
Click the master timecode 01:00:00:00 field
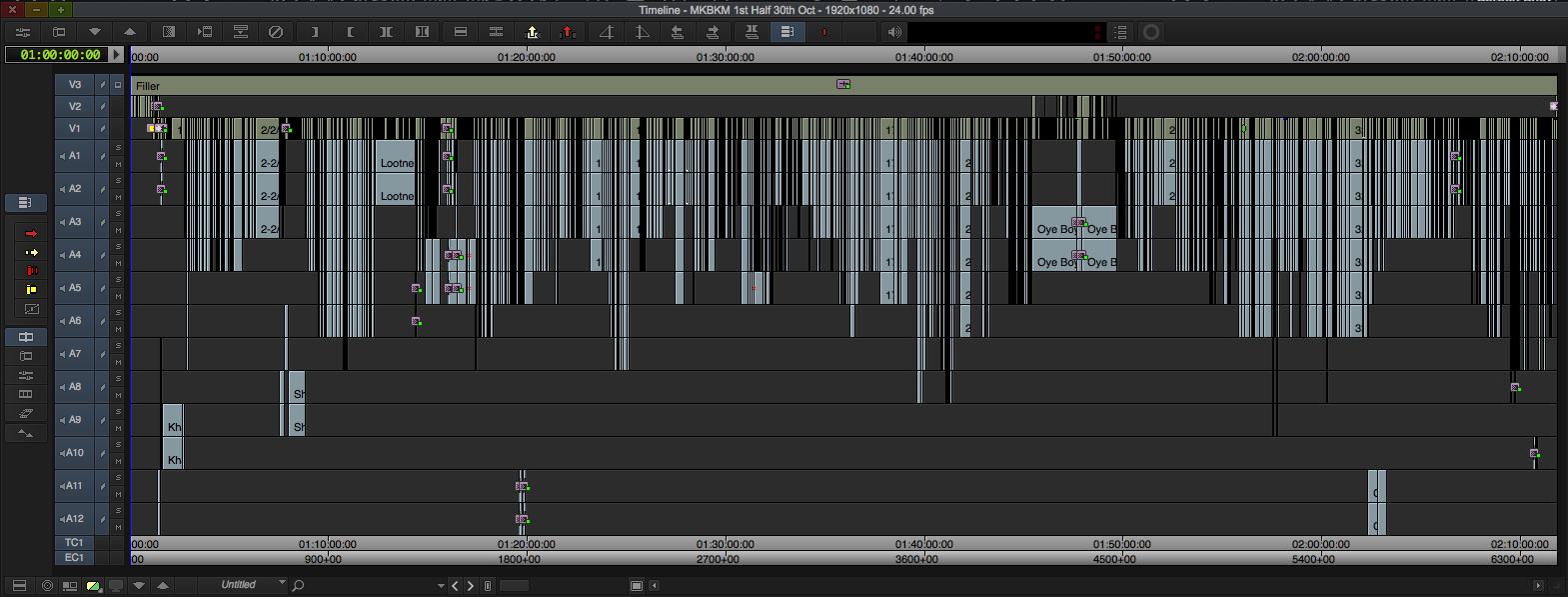coord(58,55)
